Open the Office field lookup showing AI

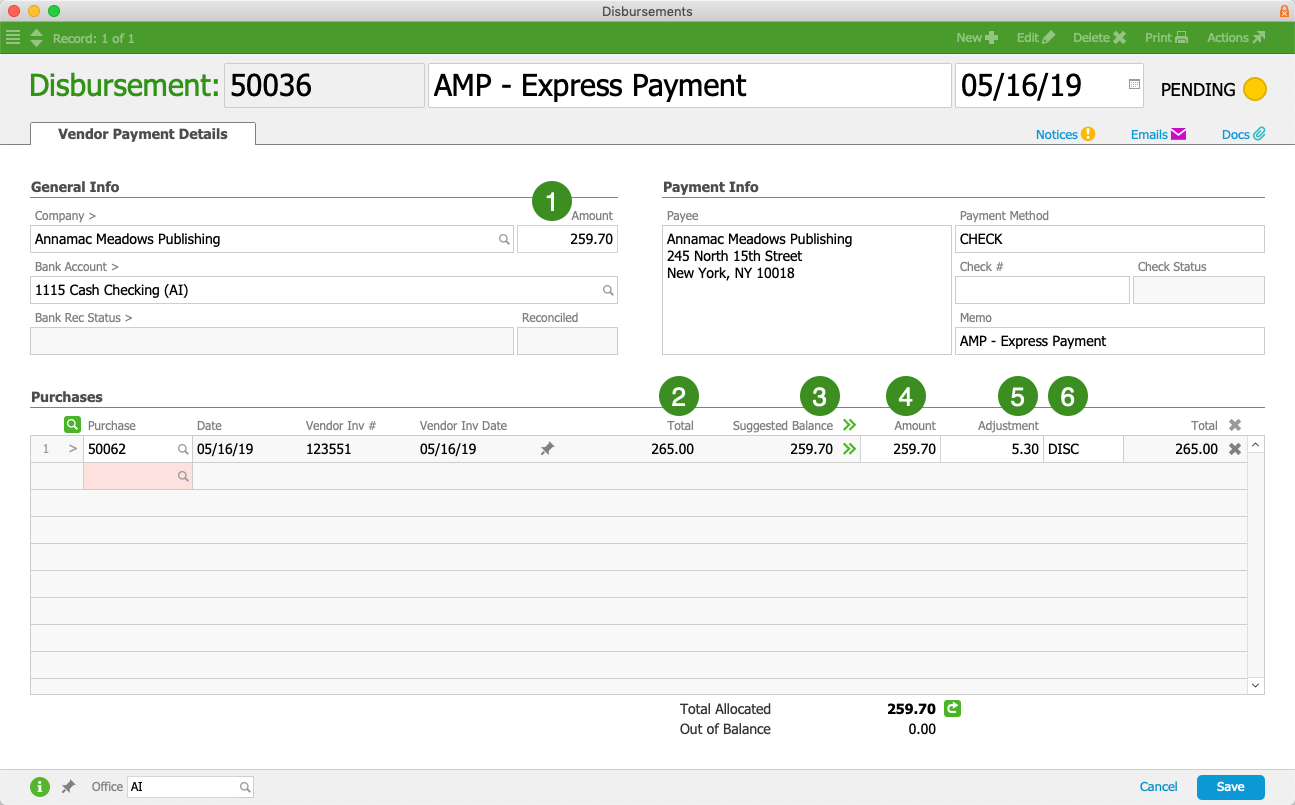(x=245, y=788)
